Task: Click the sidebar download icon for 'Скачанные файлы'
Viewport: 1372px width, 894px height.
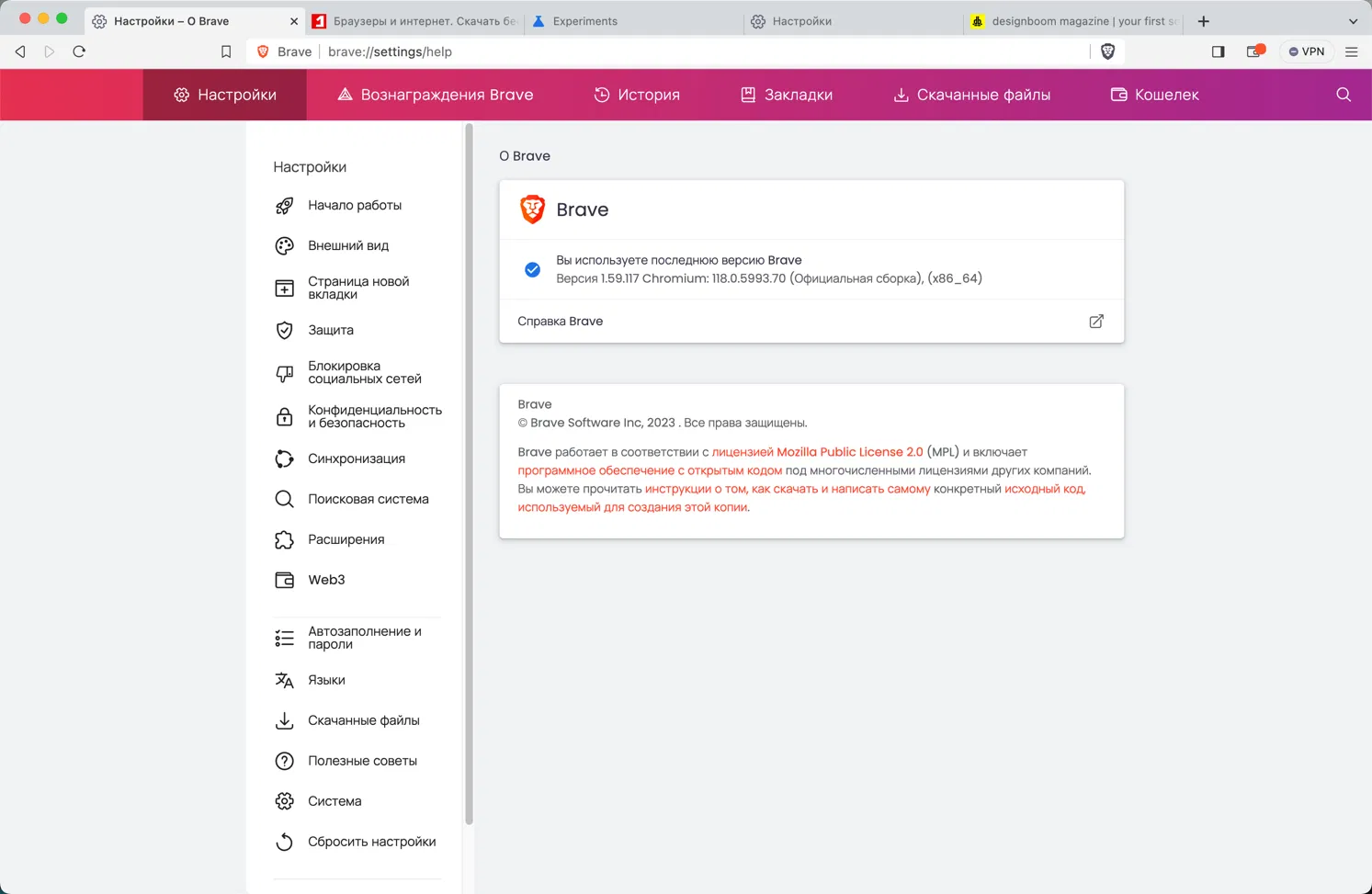Action: point(285,721)
